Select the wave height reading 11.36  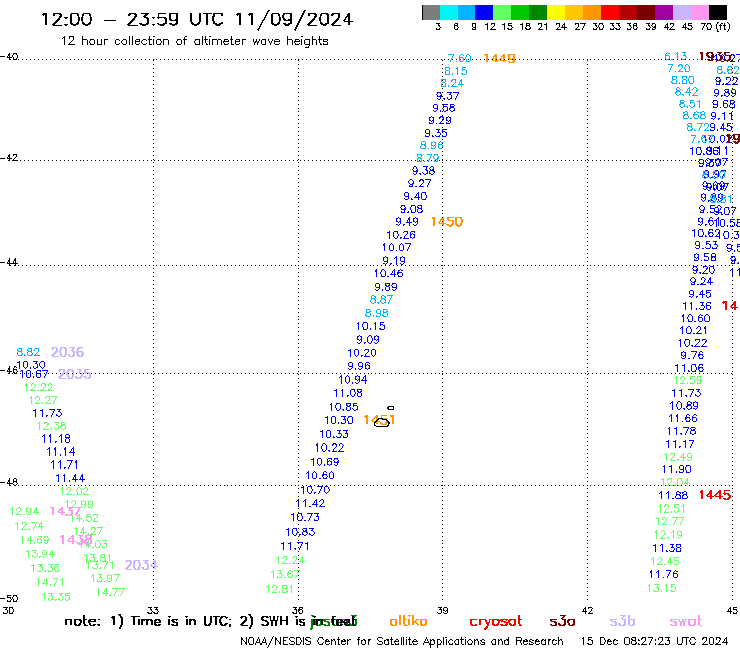pos(697,306)
